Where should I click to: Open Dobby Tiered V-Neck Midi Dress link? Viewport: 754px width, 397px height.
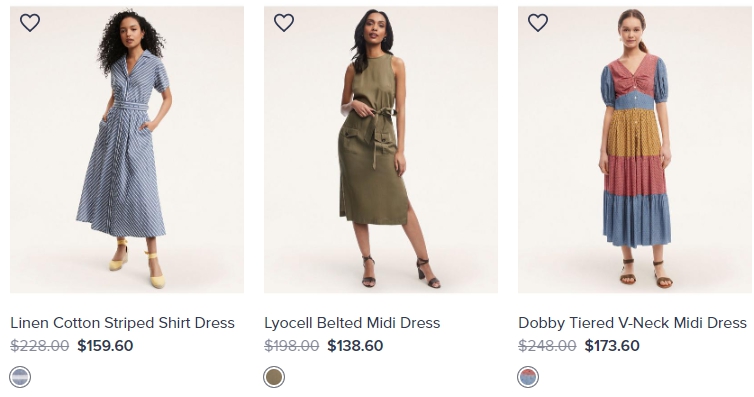[x=632, y=323]
